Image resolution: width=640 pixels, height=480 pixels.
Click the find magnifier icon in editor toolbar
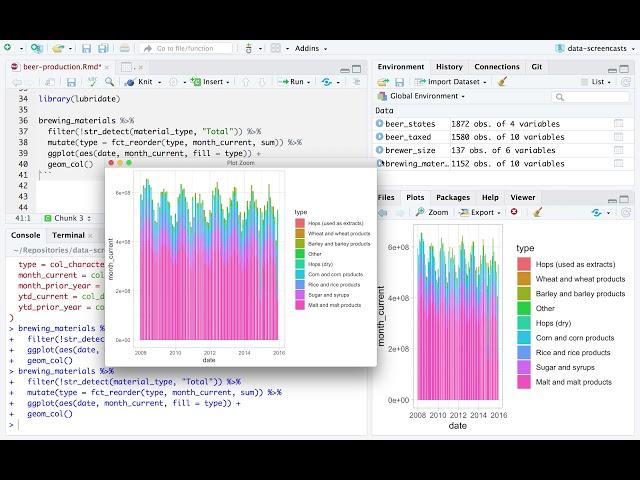tap(109, 82)
